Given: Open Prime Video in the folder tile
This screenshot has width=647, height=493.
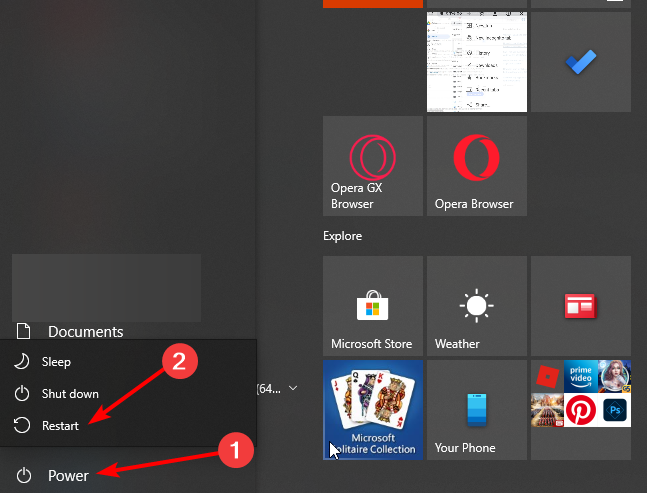Looking at the screenshot, I should click(x=581, y=376).
